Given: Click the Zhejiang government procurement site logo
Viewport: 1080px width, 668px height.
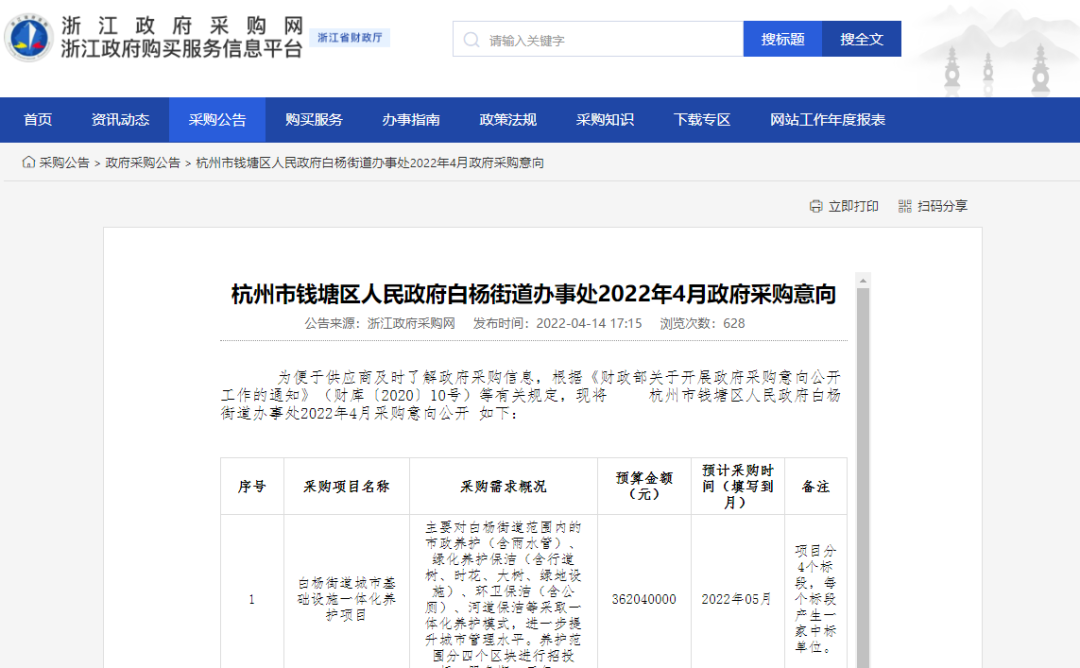Looking at the screenshot, I should pyautogui.click(x=29, y=38).
